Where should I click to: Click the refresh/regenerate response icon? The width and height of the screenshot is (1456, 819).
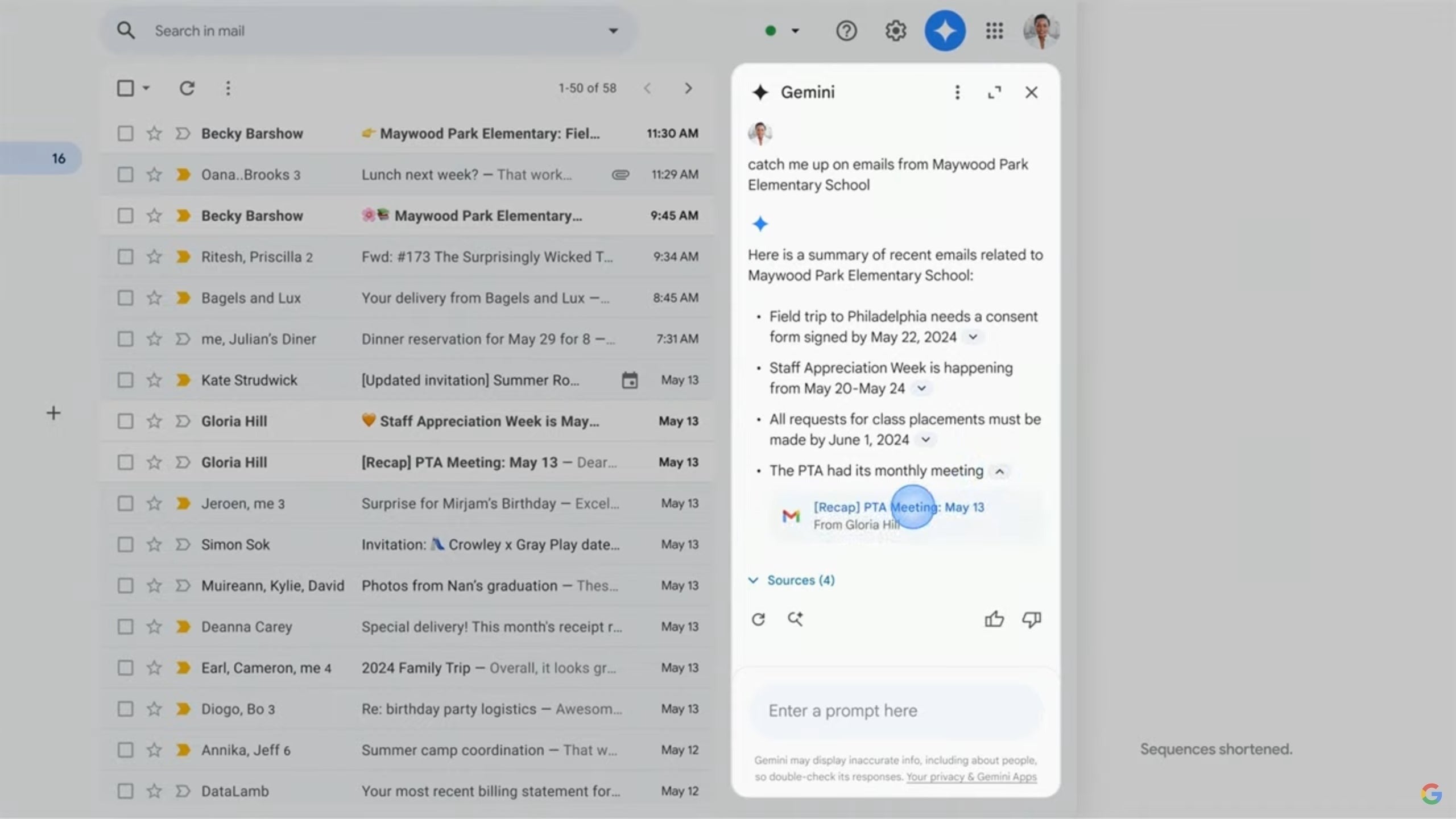(x=759, y=618)
